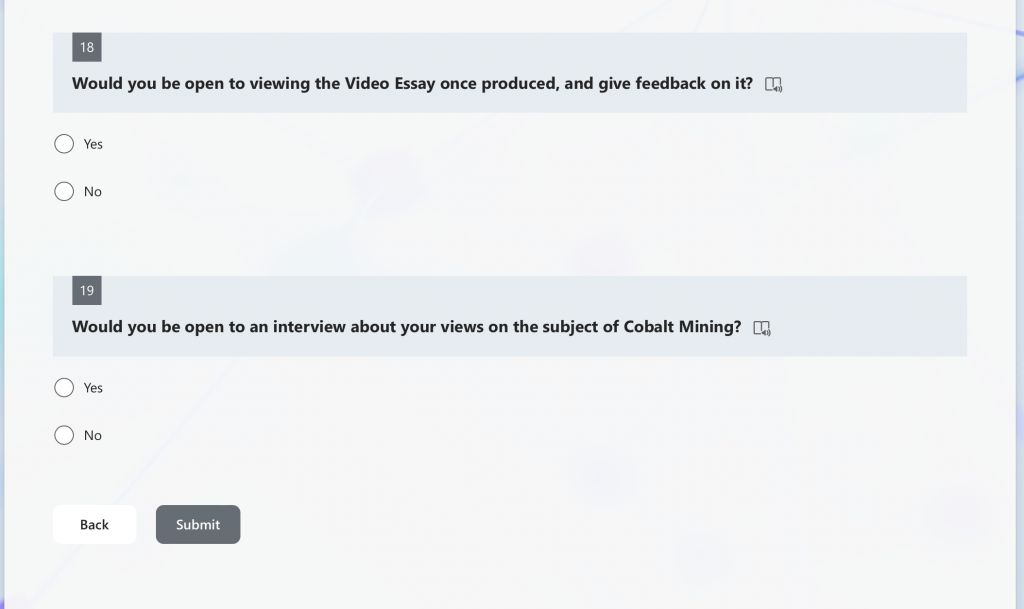Click the Video Essay question title text
The height and width of the screenshot is (609, 1024).
[x=412, y=84]
